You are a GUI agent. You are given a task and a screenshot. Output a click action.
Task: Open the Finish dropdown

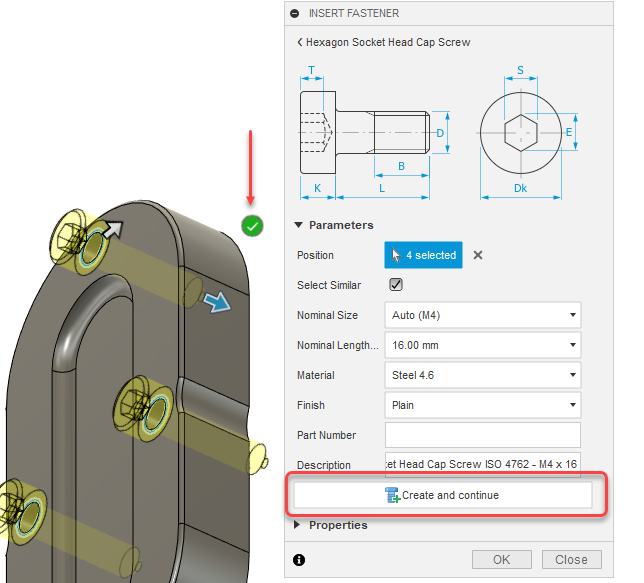click(483, 405)
